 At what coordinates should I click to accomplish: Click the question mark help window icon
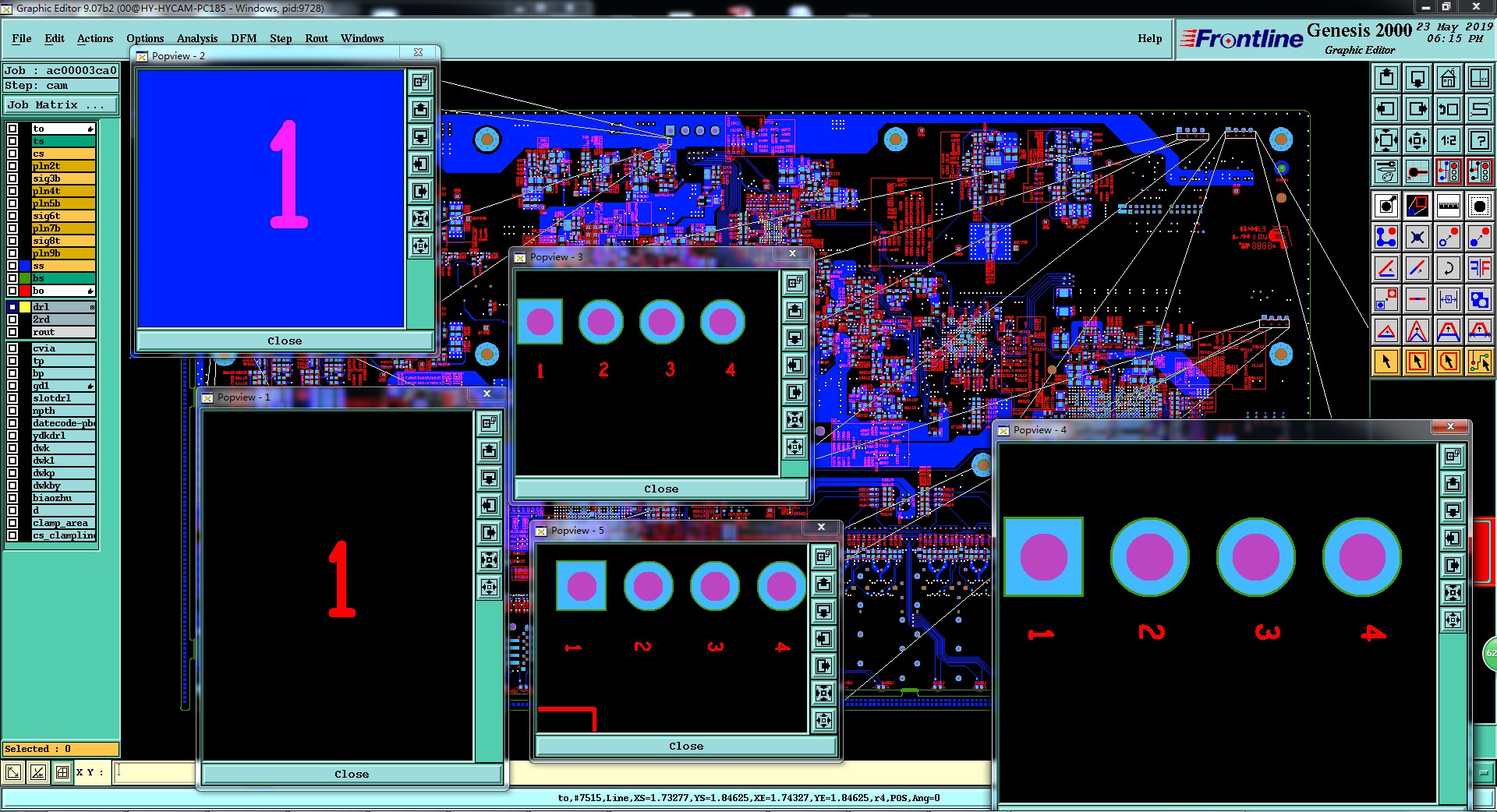(x=1479, y=140)
